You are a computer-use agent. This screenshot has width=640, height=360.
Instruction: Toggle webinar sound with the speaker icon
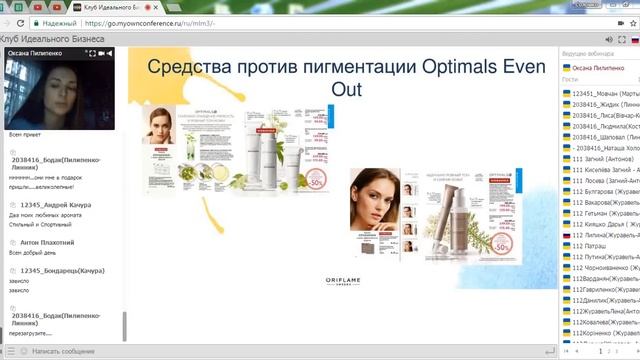point(609,40)
